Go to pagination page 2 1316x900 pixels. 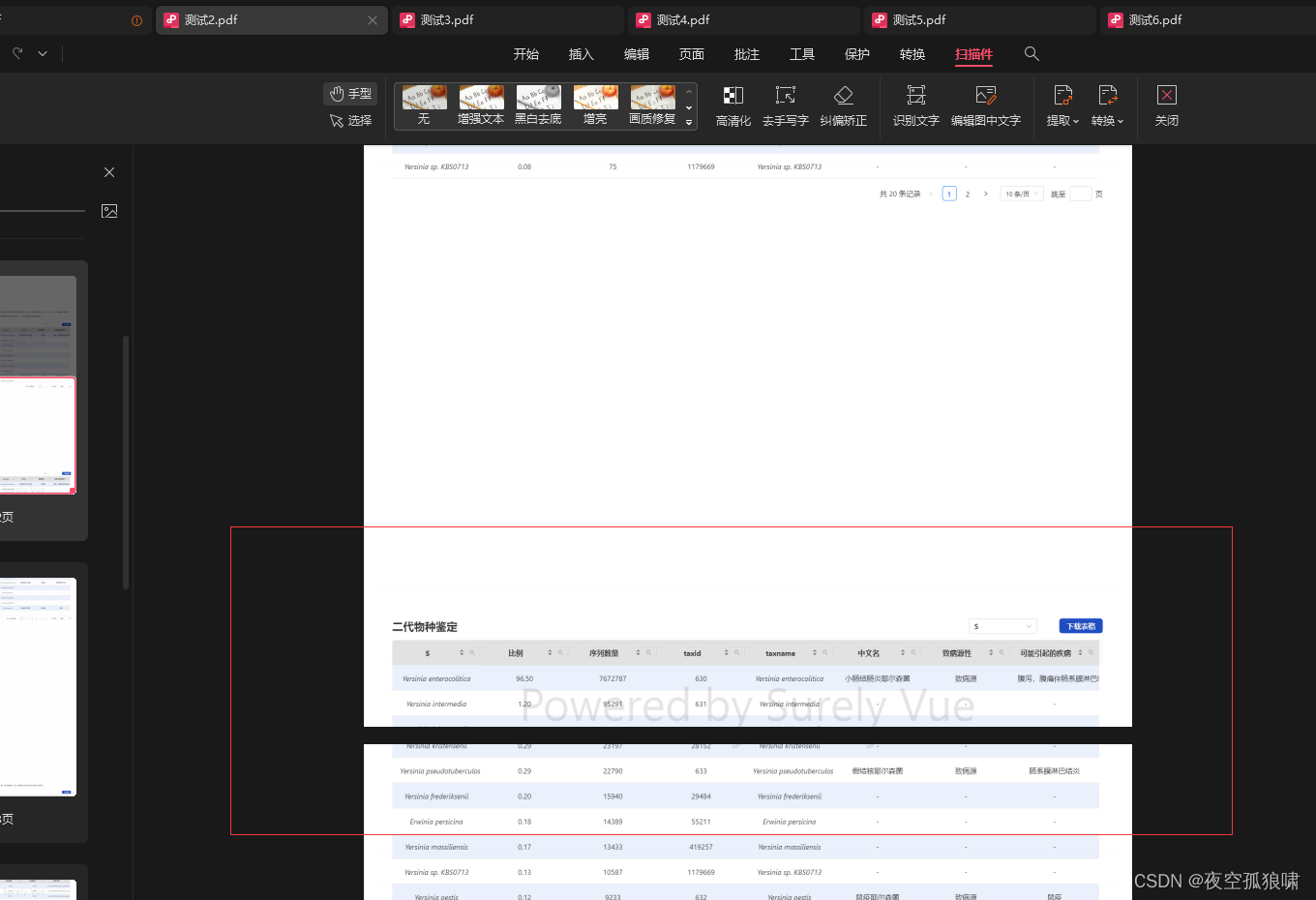click(968, 194)
